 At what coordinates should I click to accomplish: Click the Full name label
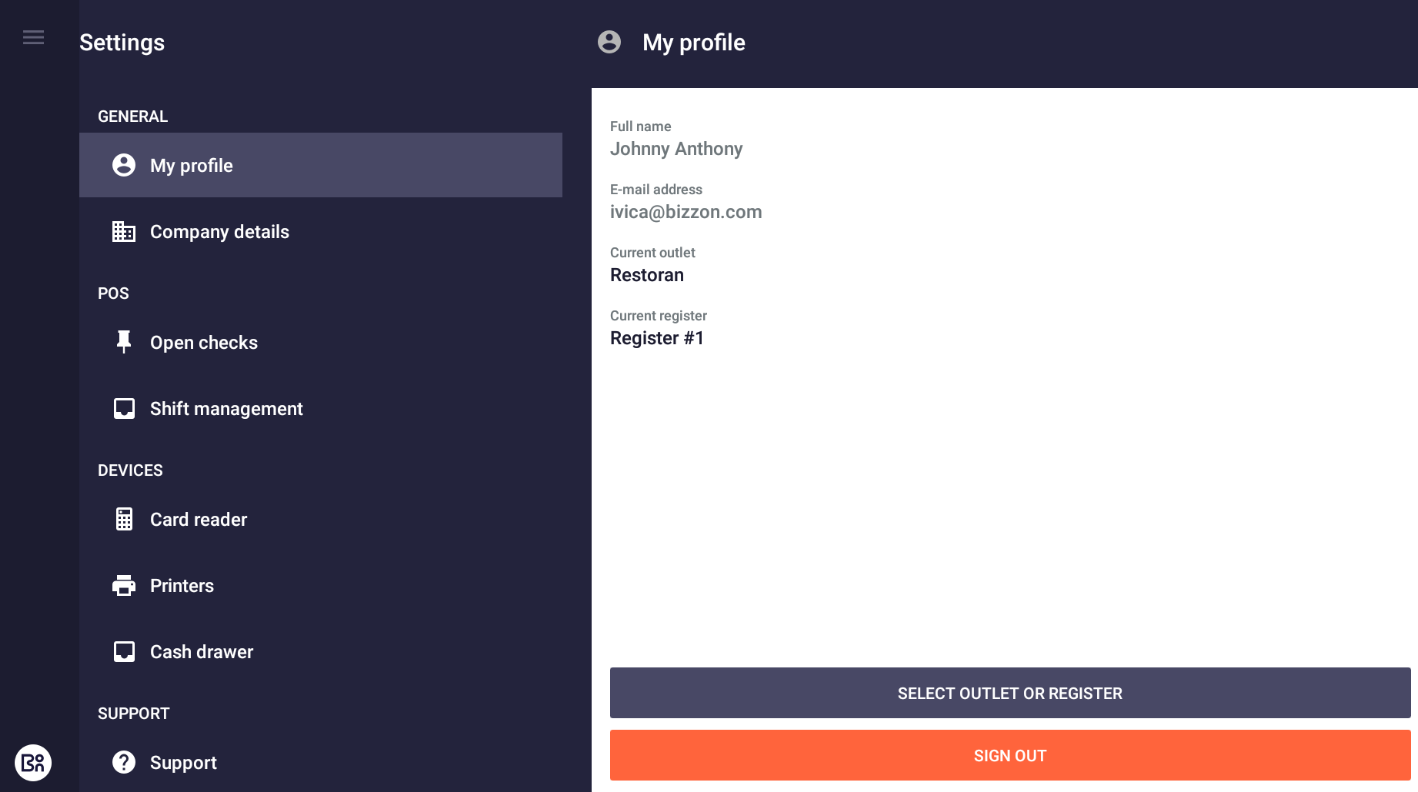(641, 126)
